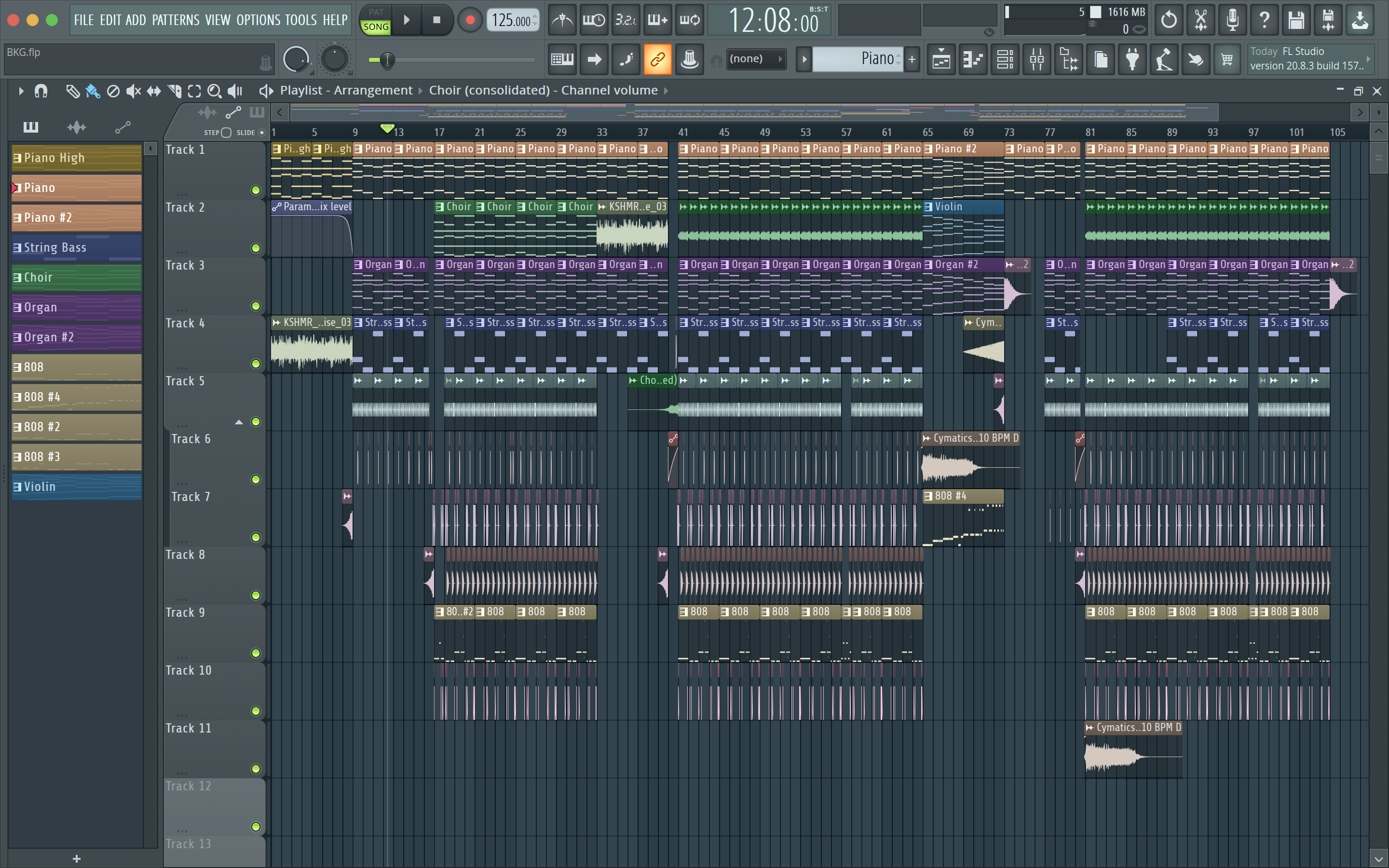Toggle wait for input to start playing
This screenshot has width=1389, height=868.
(x=594, y=21)
